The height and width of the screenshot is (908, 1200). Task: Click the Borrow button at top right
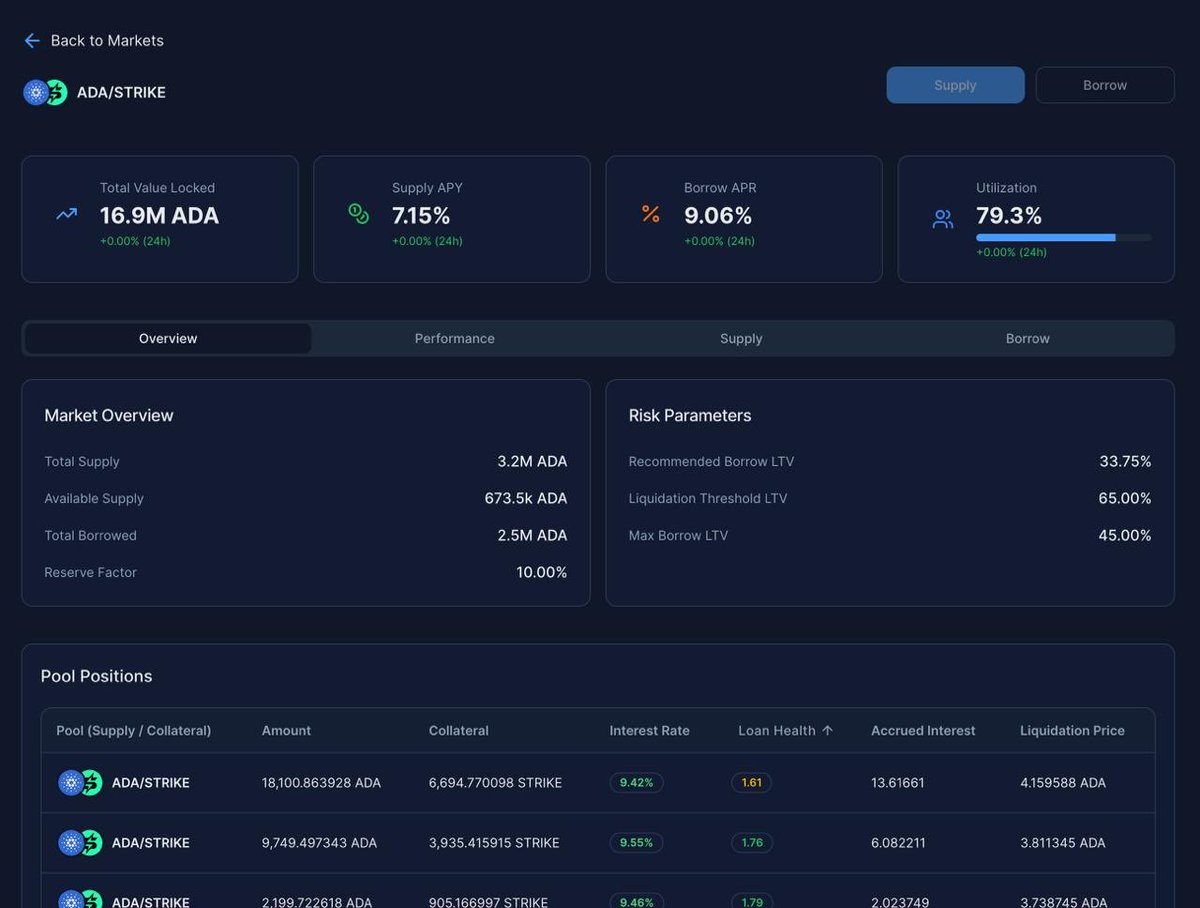(x=1105, y=85)
